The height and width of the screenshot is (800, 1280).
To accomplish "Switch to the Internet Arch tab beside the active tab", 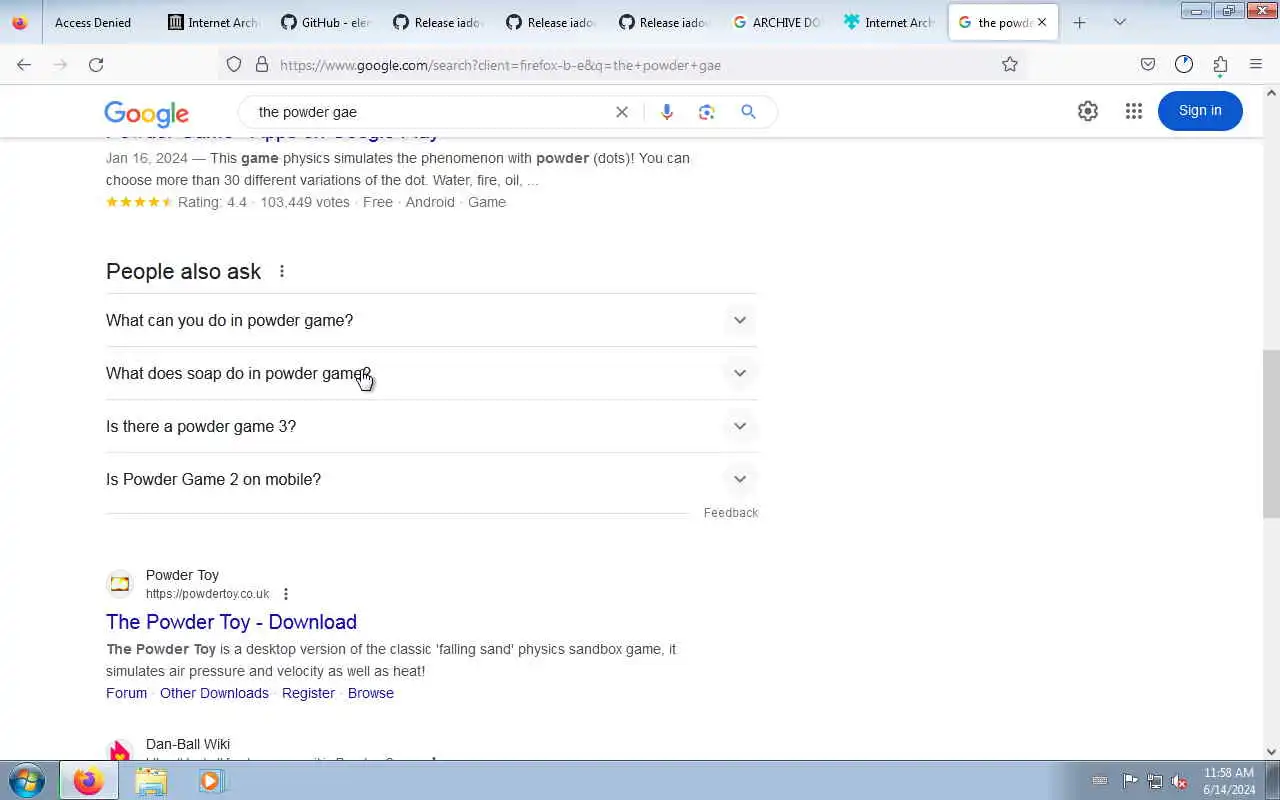I will coord(890,22).
